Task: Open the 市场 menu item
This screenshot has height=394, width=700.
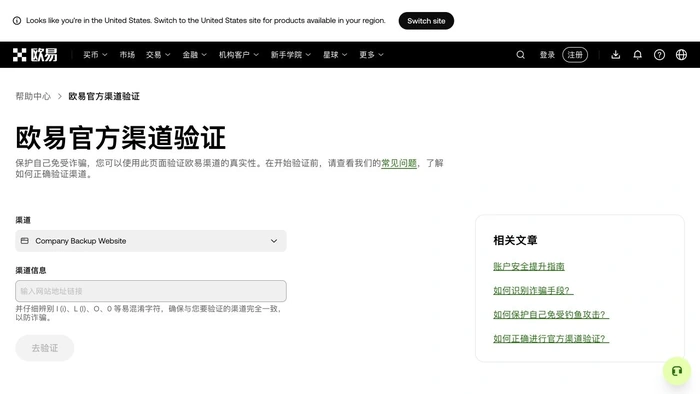Action: 127,54
